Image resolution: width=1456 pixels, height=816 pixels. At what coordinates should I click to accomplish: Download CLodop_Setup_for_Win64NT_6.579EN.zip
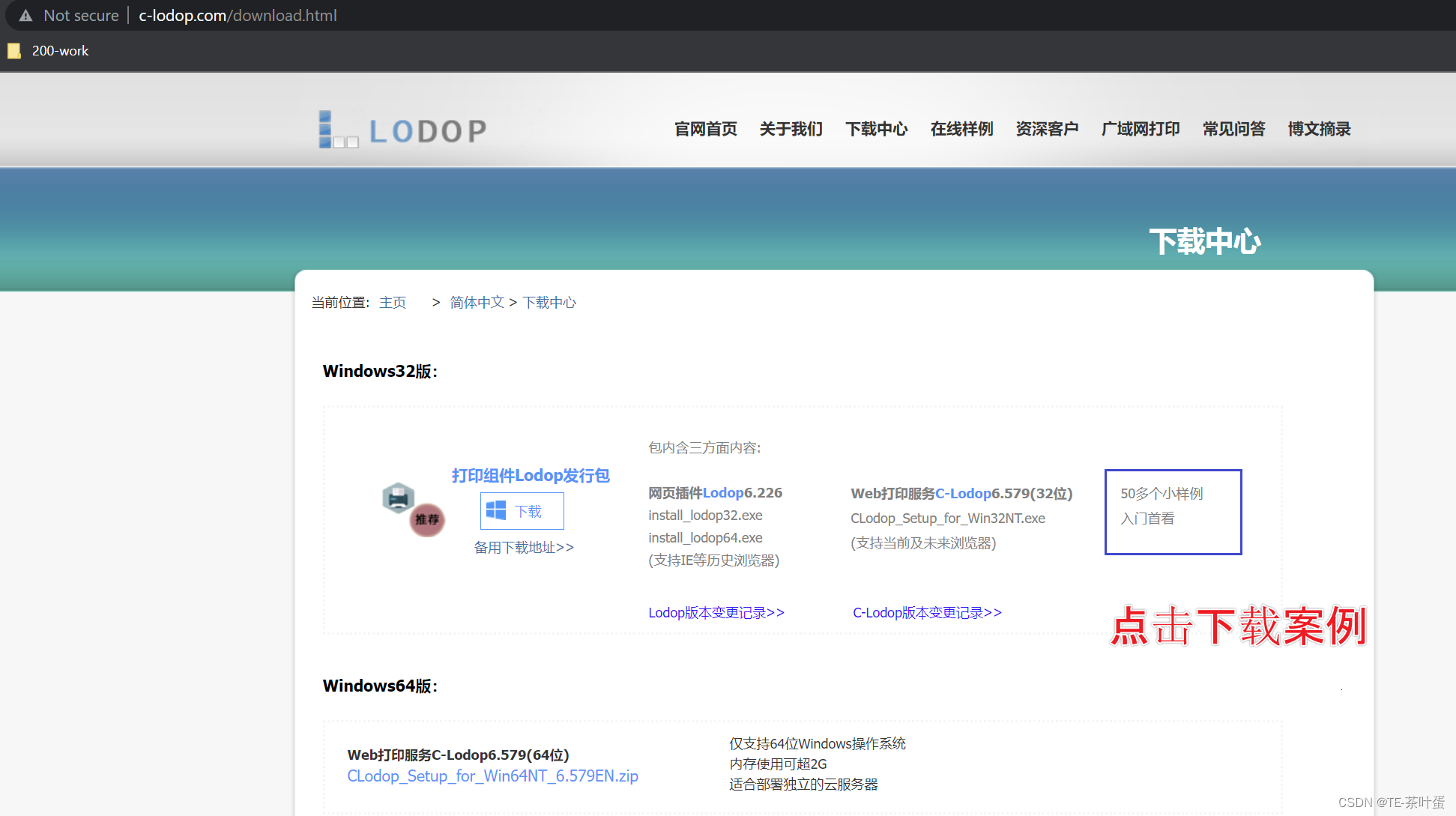492,776
